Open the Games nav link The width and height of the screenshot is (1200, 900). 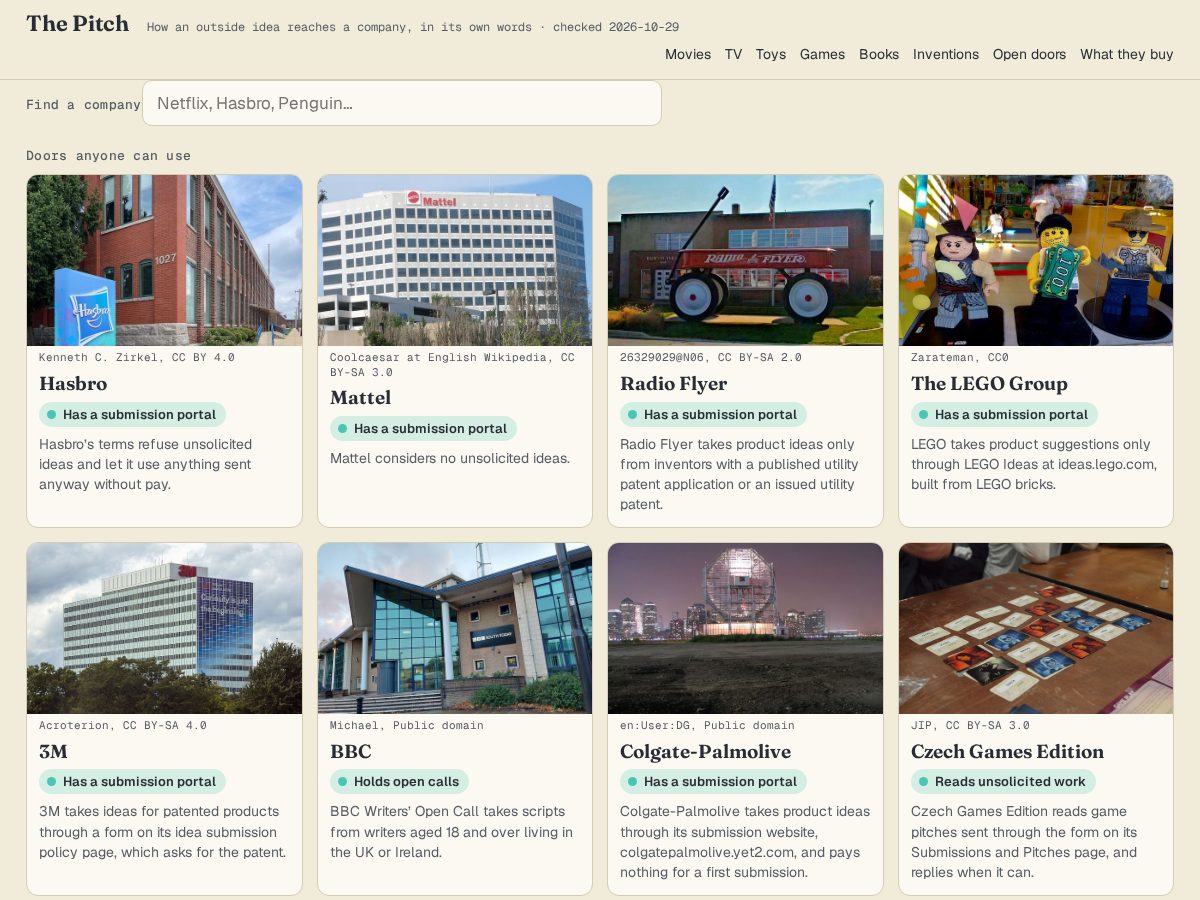coord(822,54)
